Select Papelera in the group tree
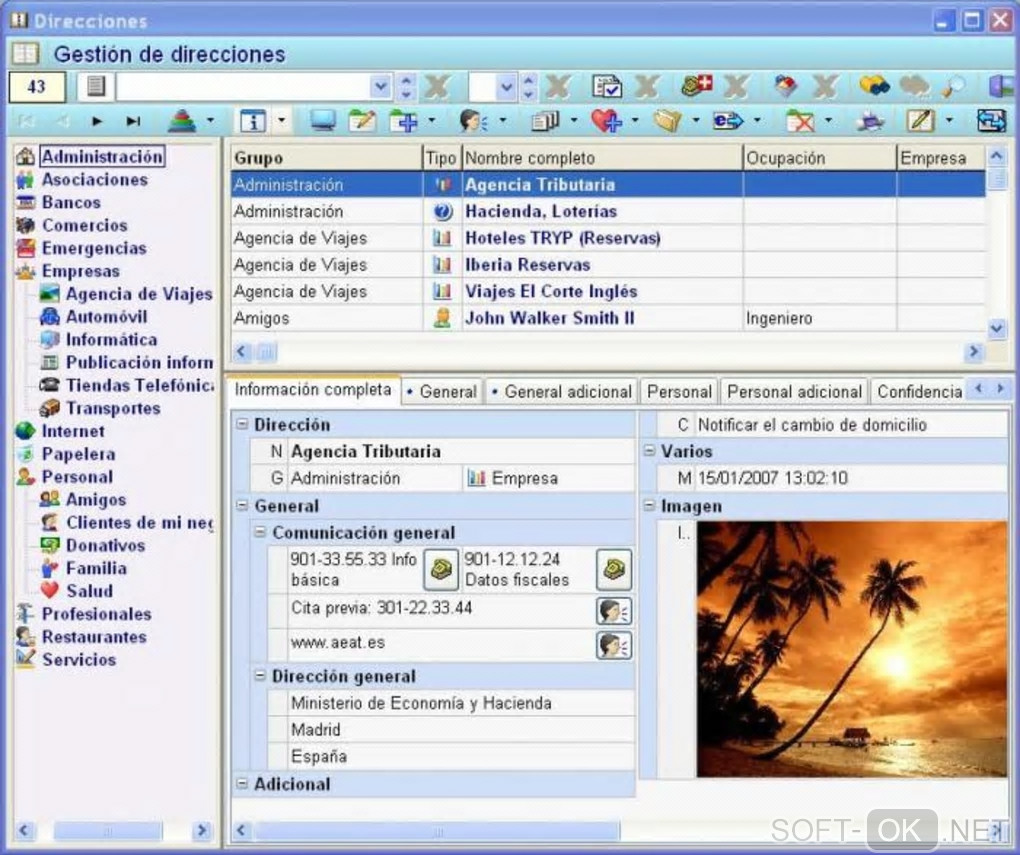The width and height of the screenshot is (1020, 855). click(78, 454)
